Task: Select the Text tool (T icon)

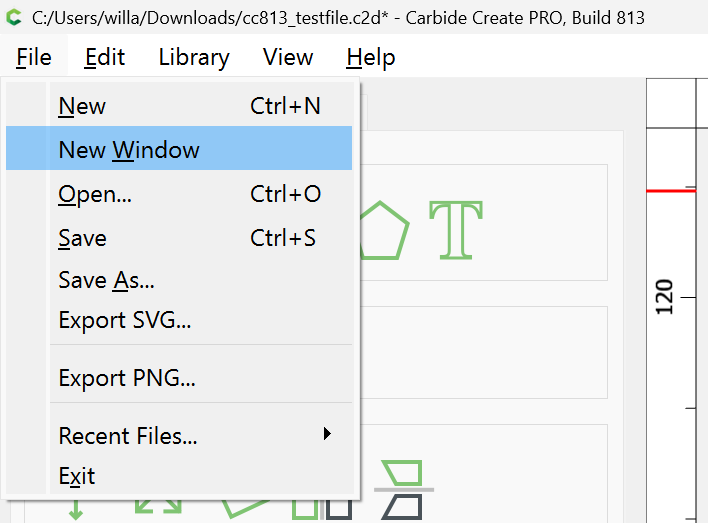Action: coord(456,230)
